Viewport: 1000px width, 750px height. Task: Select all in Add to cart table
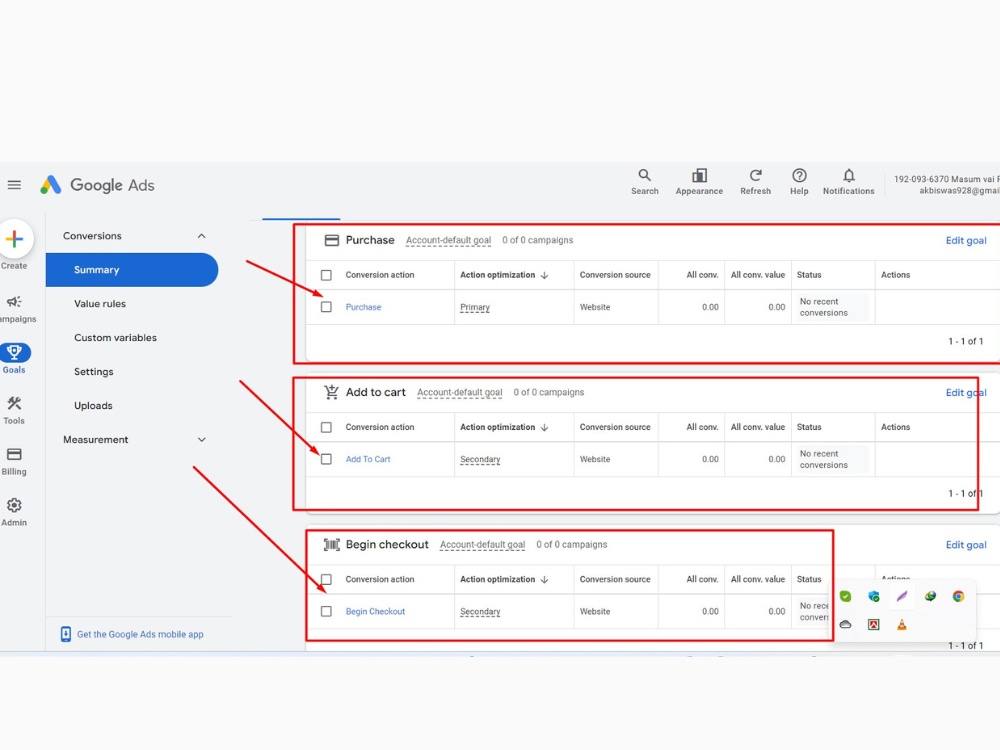(327, 427)
